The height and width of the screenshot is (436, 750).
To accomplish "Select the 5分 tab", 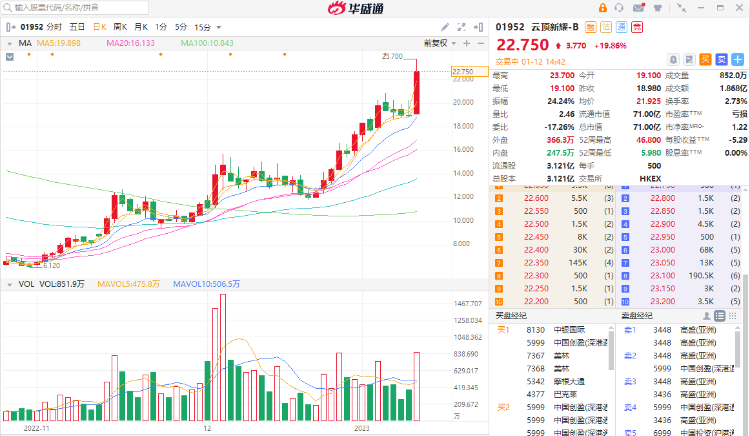I will [x=181, y=27].
